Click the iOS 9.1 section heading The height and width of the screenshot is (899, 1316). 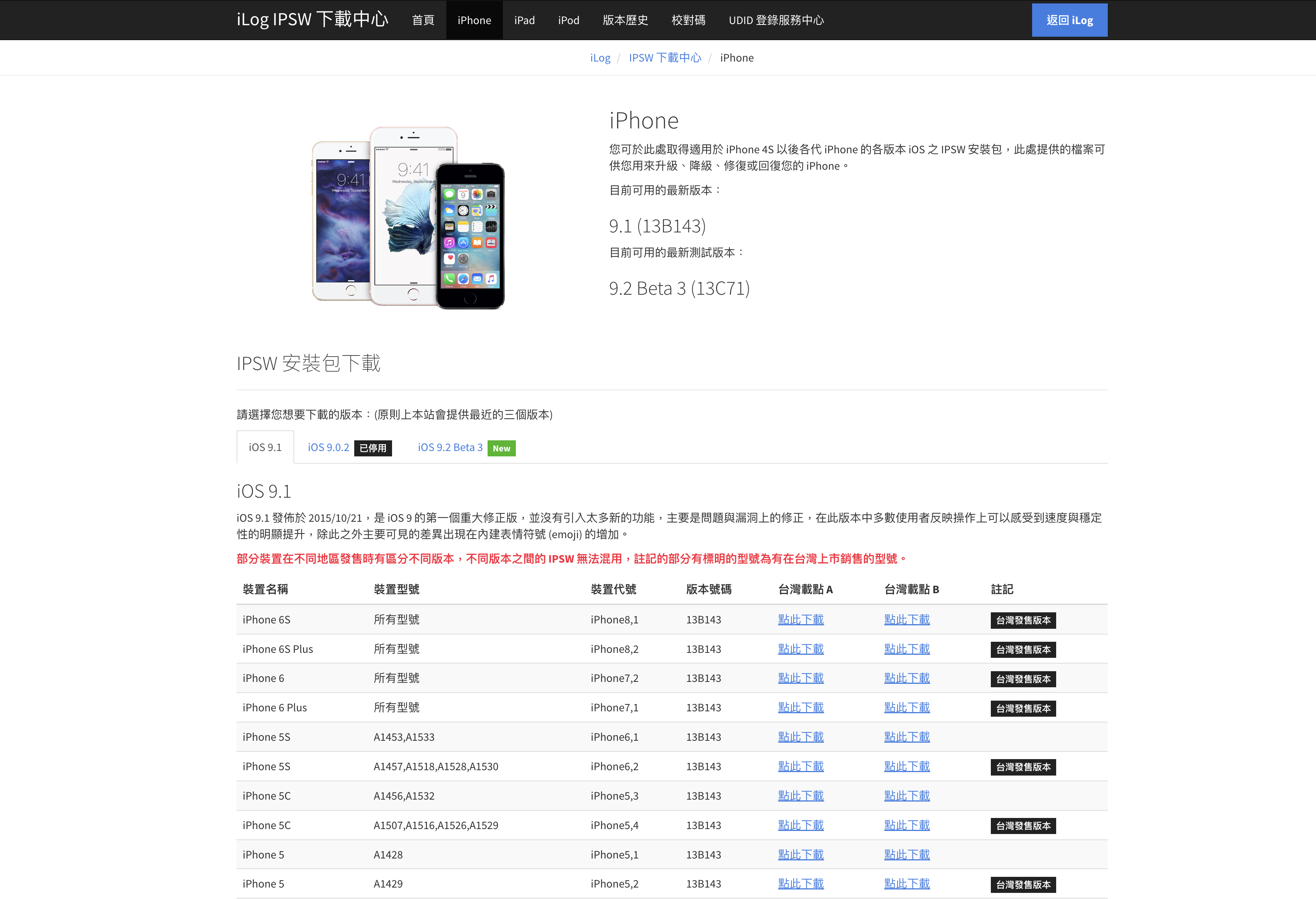click(x=264, y=491)
